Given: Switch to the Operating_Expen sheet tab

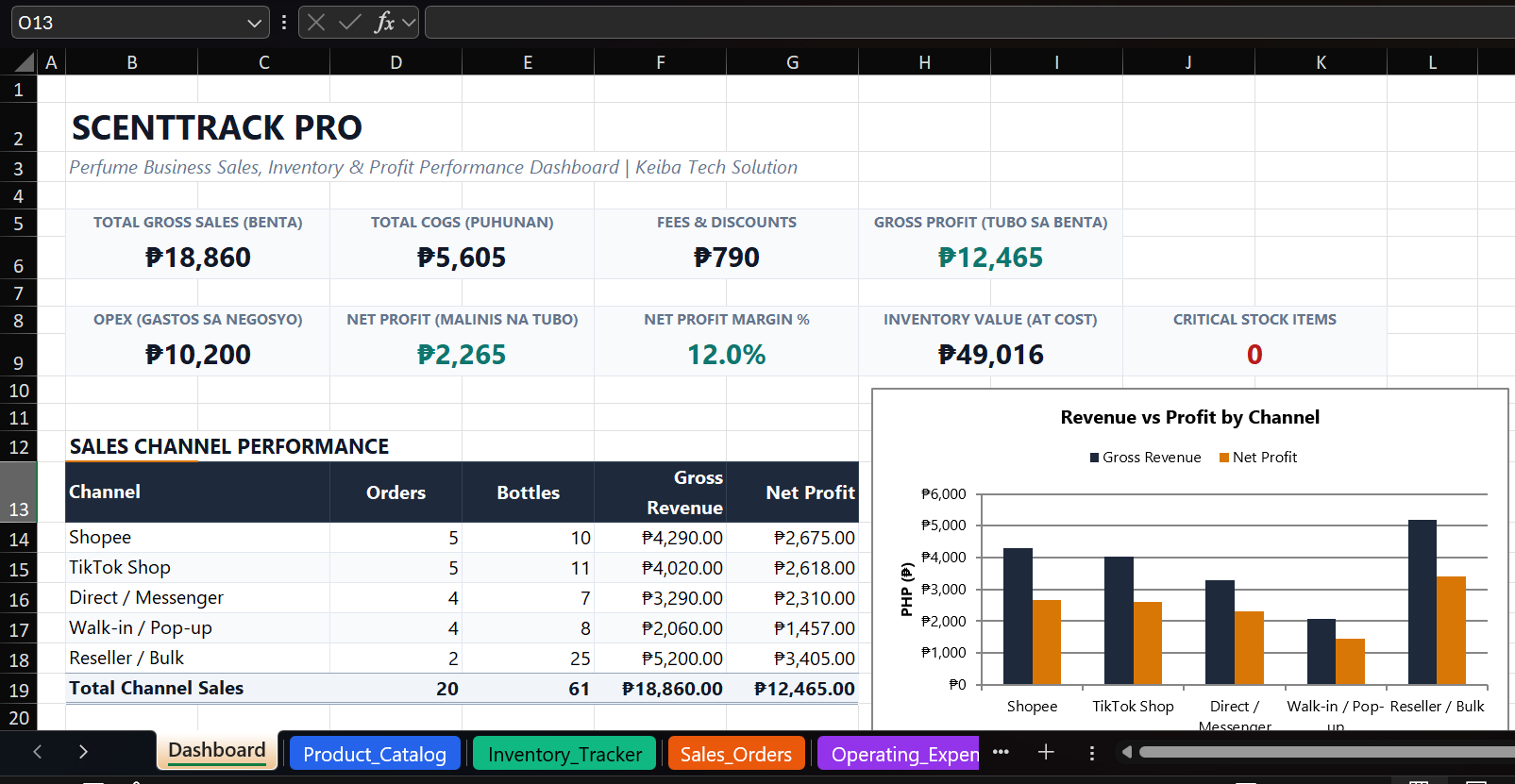Looking at the screenshot, I should click(x=899, y=754).
